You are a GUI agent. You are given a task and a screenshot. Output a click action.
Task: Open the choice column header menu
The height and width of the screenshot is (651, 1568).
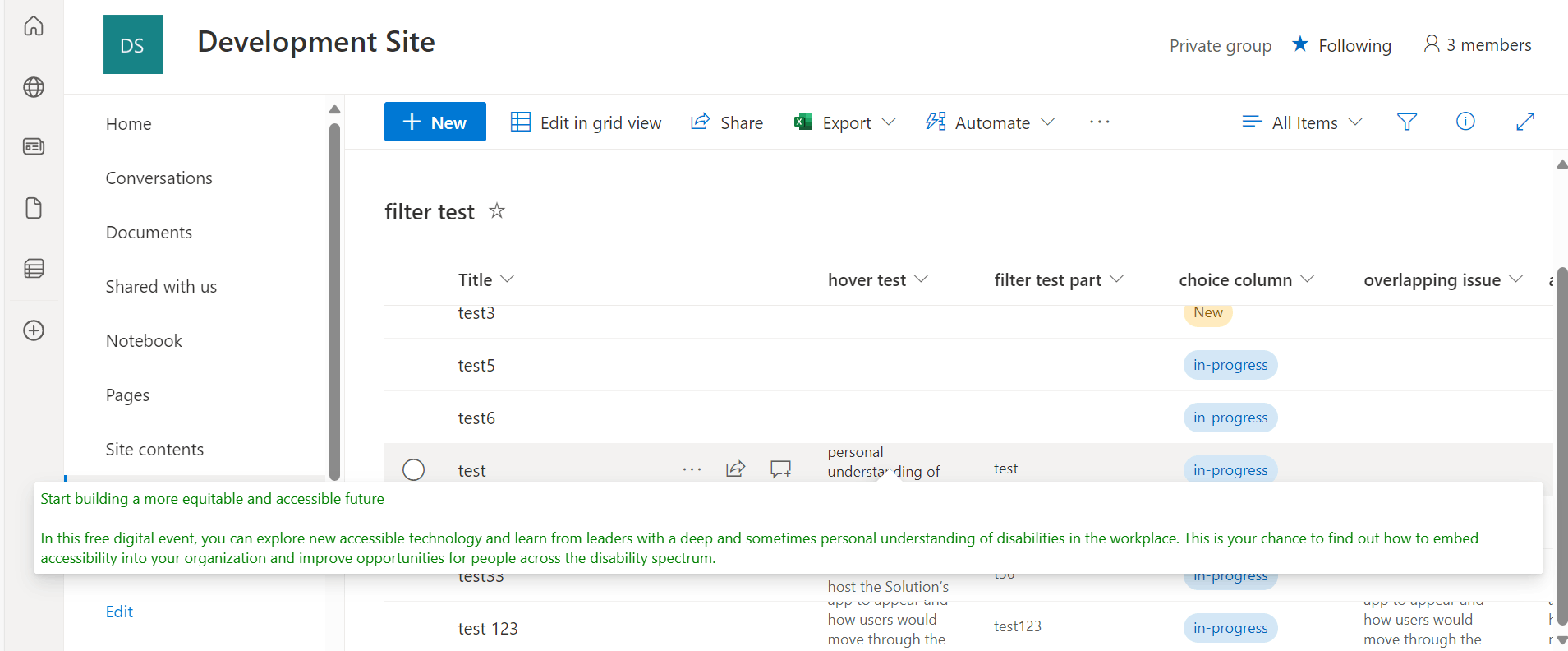1247,279
